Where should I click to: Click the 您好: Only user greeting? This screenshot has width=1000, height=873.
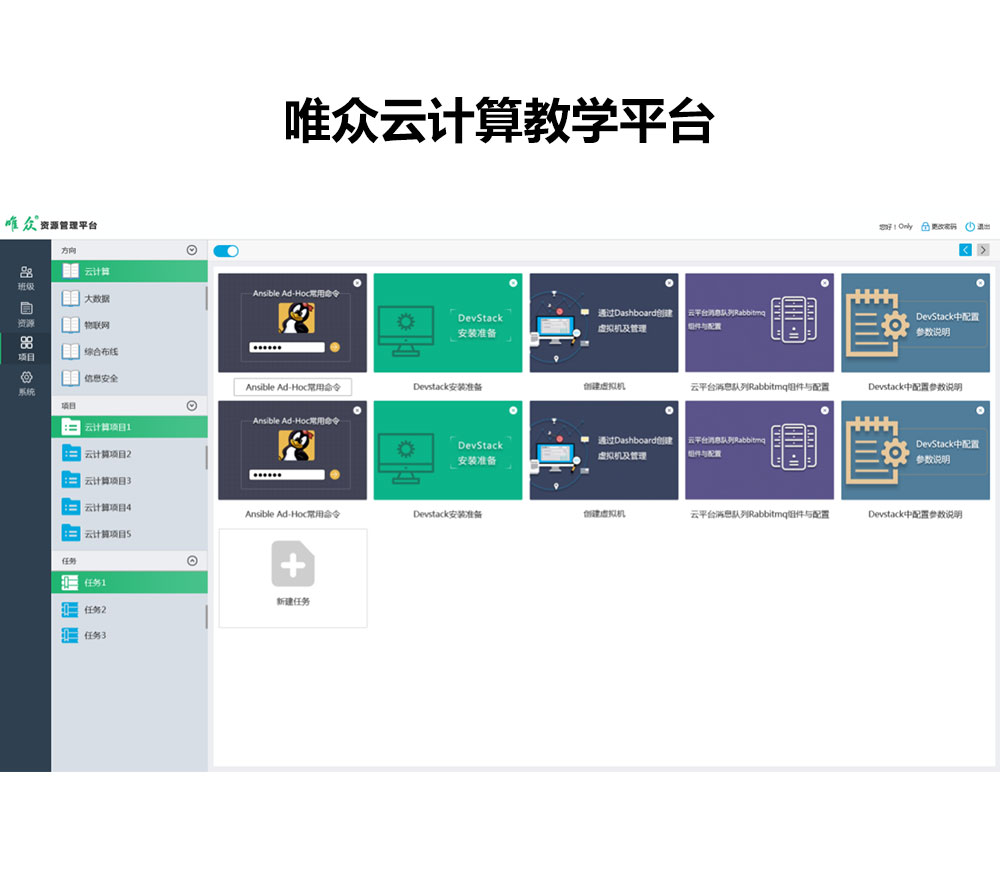(x=895, y=226)
